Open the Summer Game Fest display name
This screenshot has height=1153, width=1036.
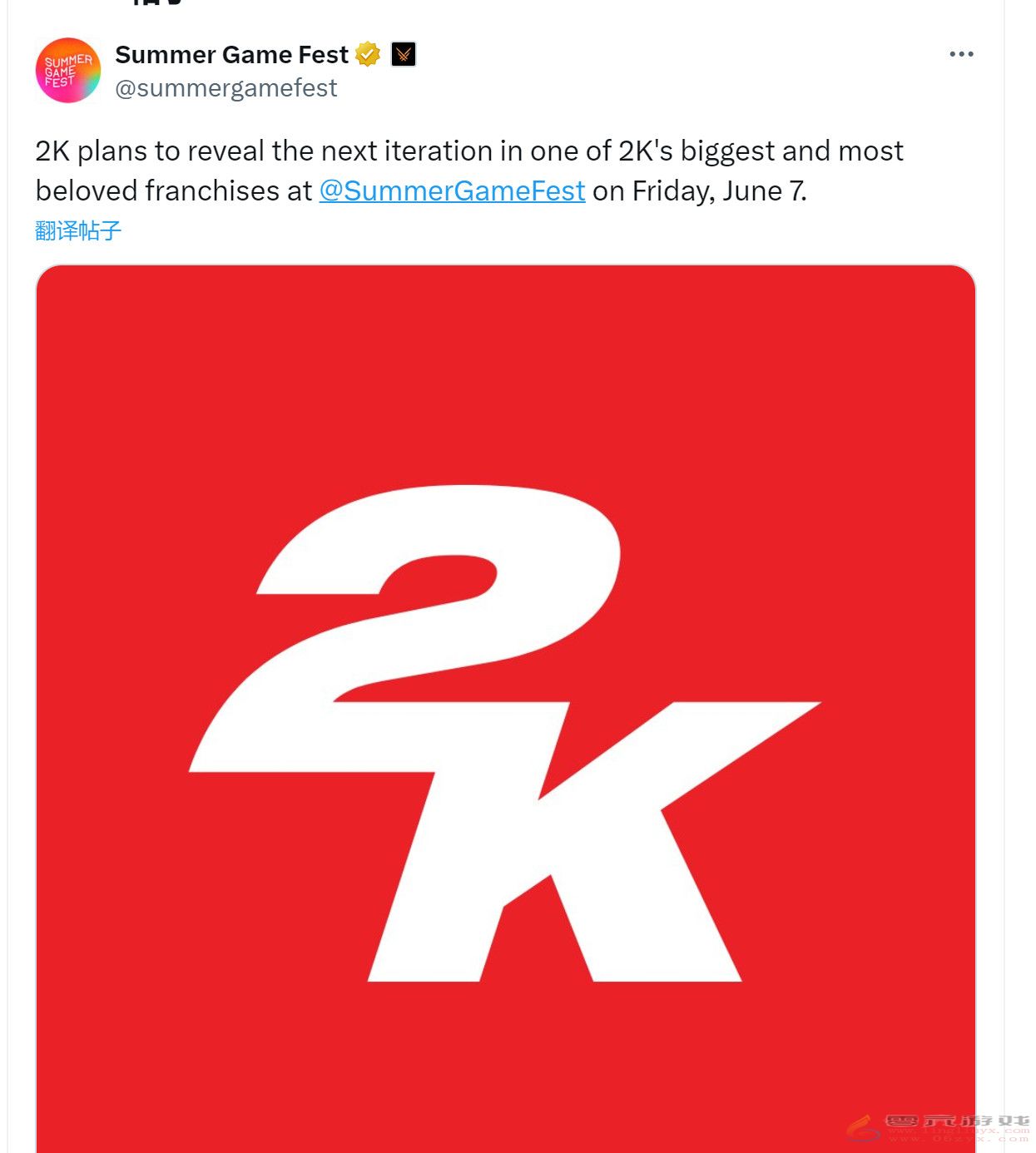pos(231,54)
